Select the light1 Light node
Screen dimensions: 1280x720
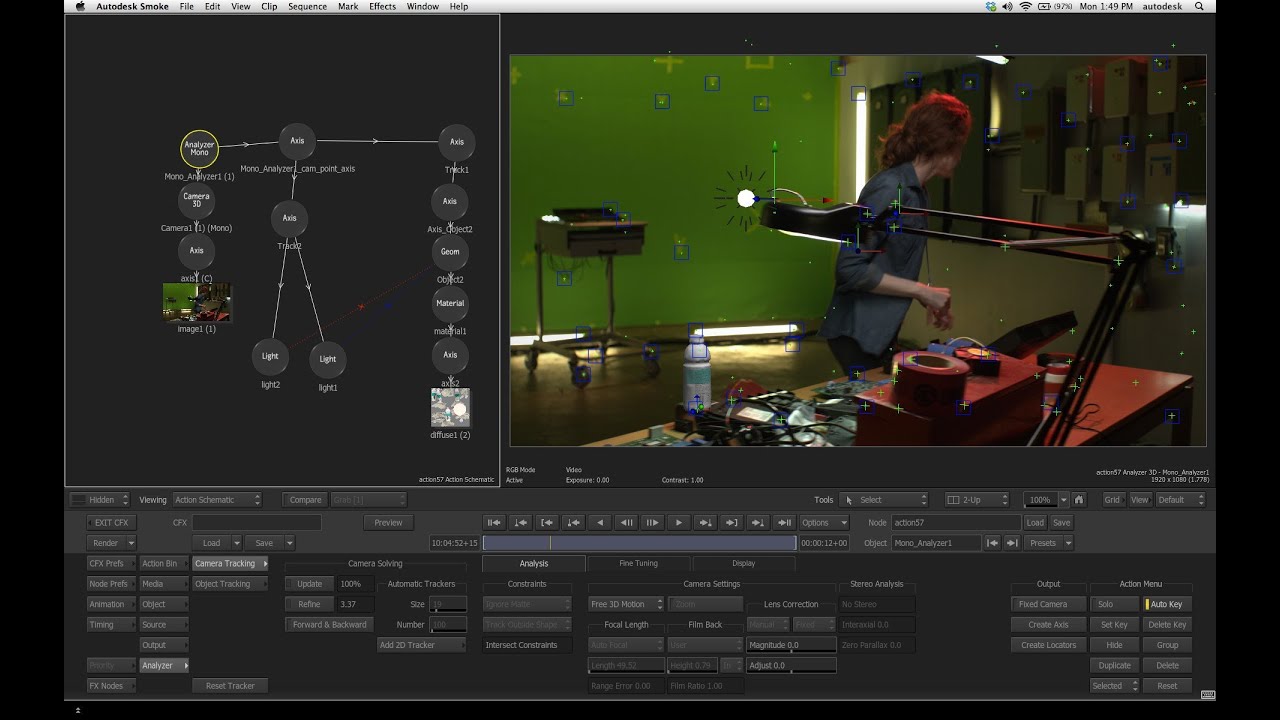coord(327,360)
